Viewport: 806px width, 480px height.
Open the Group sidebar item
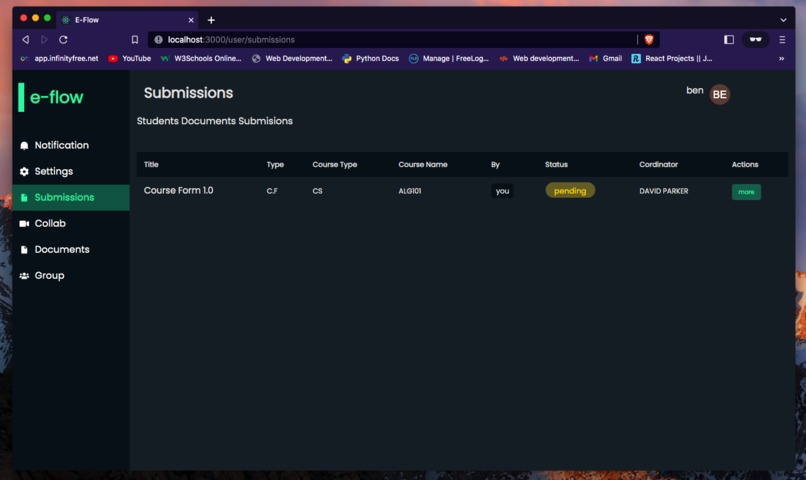tap(71, 276)
